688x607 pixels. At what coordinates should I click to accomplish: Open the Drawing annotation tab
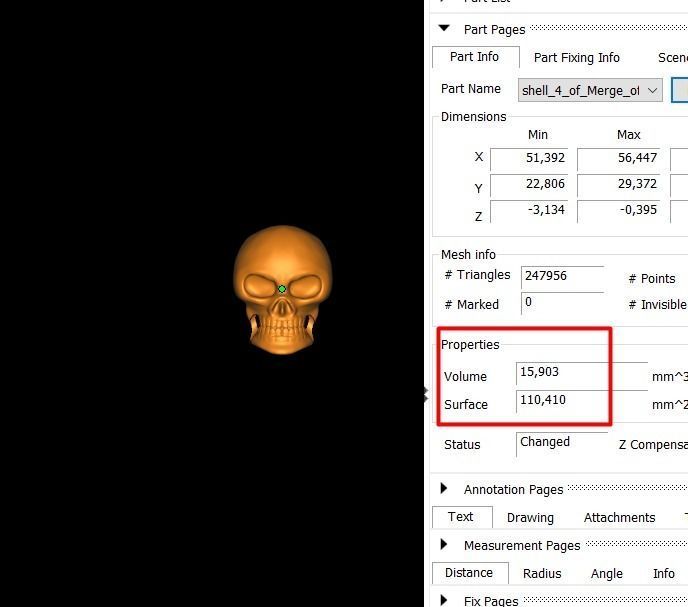tap(530, 517)
